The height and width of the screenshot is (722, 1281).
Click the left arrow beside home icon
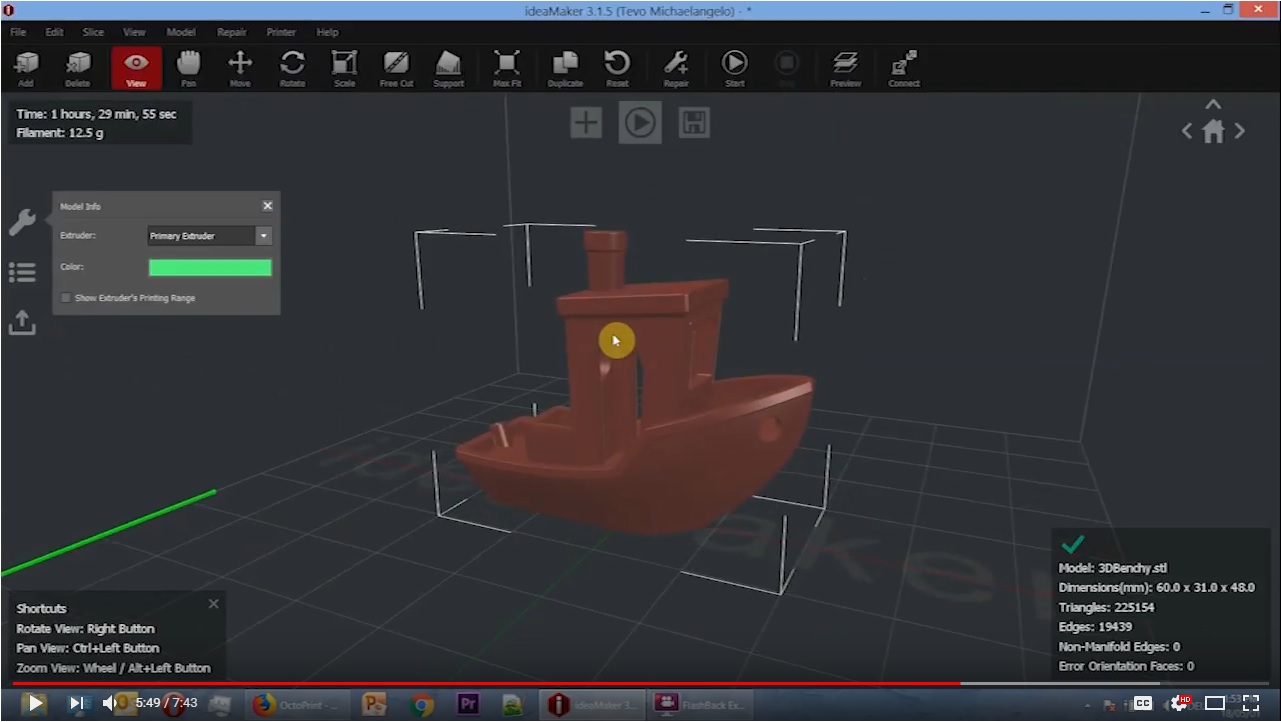(1187, 131)
